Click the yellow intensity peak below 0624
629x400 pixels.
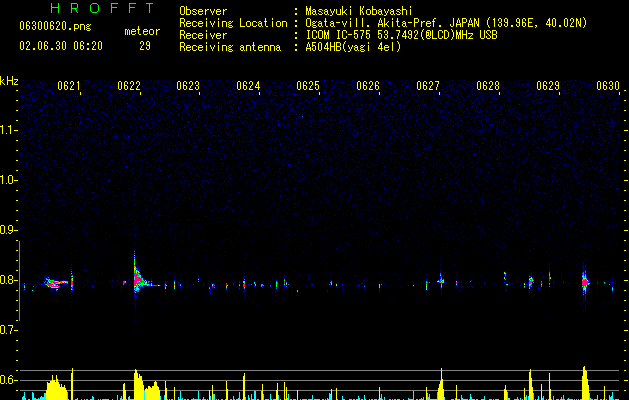pyautogui.click(x=244, y=386)
